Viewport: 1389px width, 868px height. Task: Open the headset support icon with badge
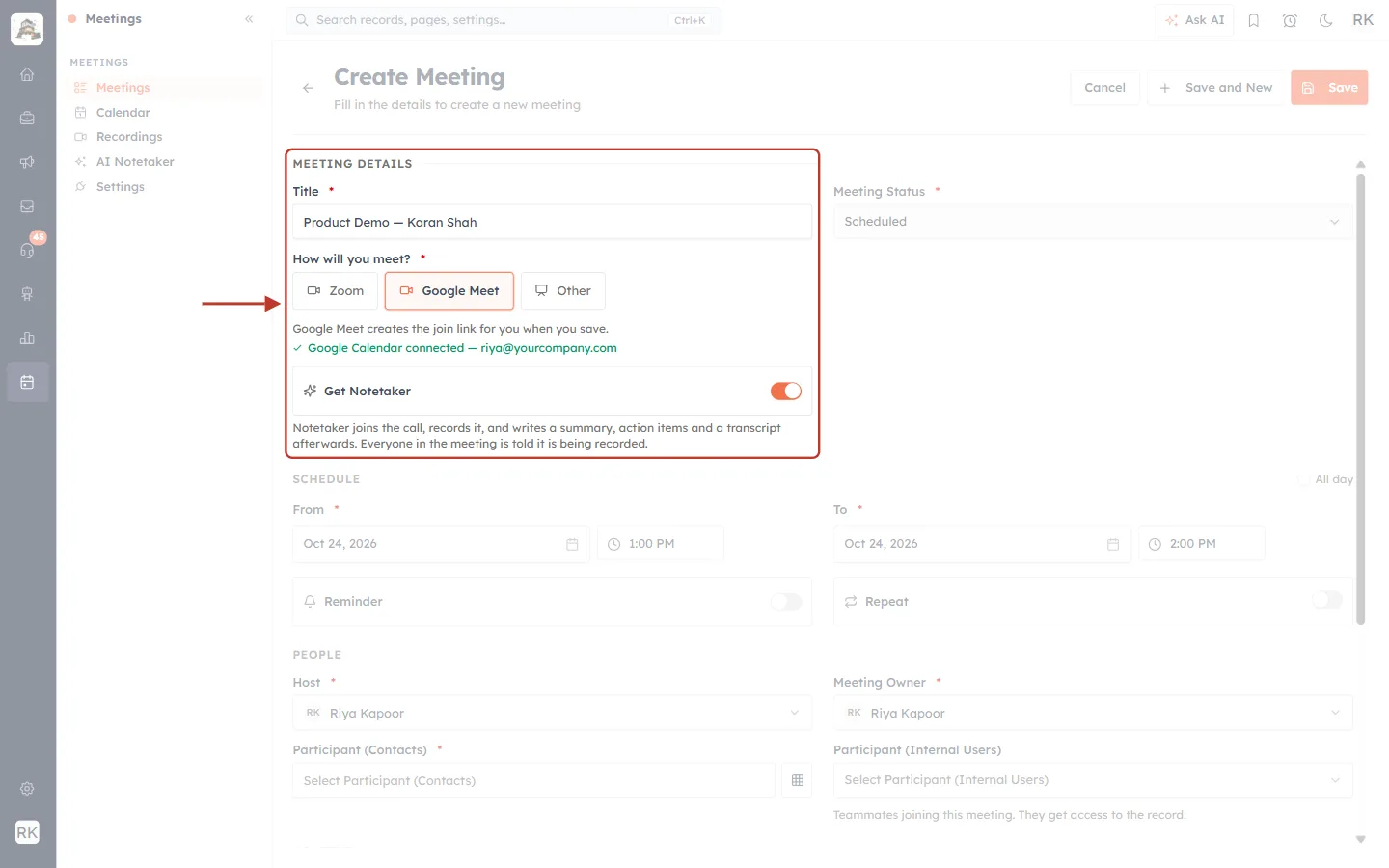click(x=27, y=250)
